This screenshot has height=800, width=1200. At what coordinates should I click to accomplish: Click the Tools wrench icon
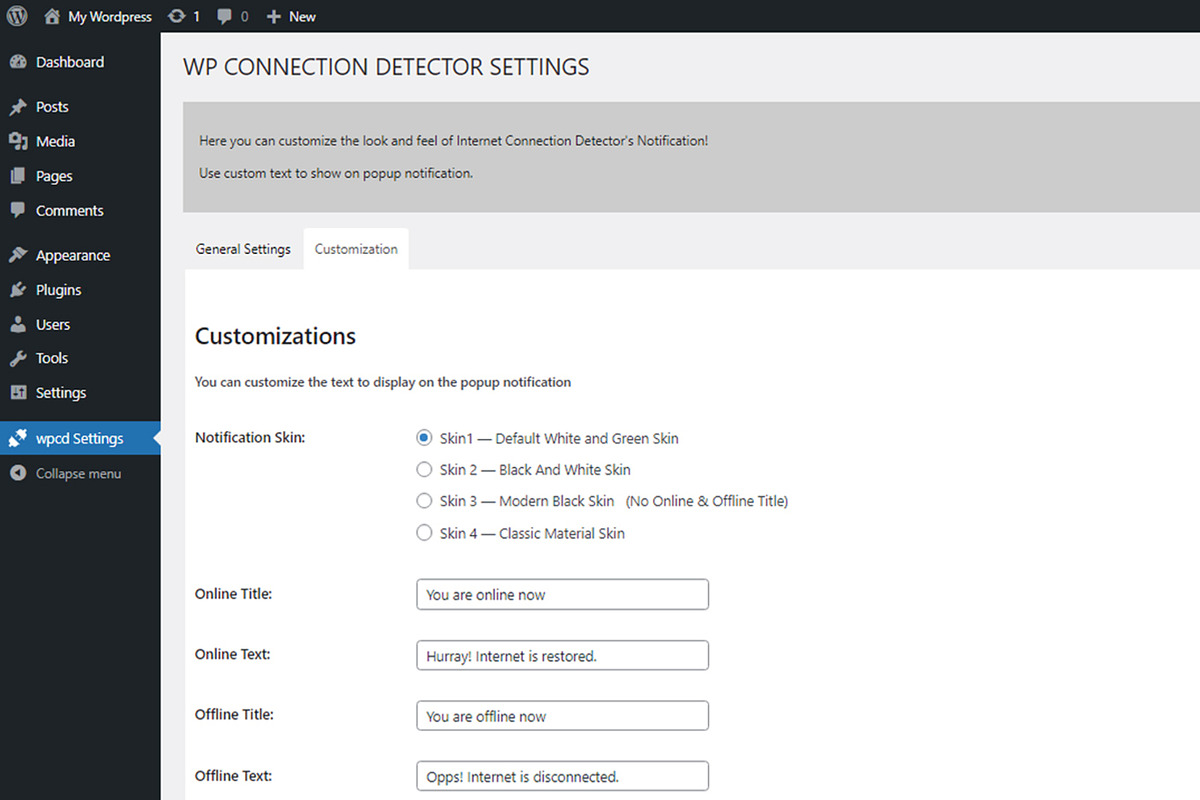point(18,358)
